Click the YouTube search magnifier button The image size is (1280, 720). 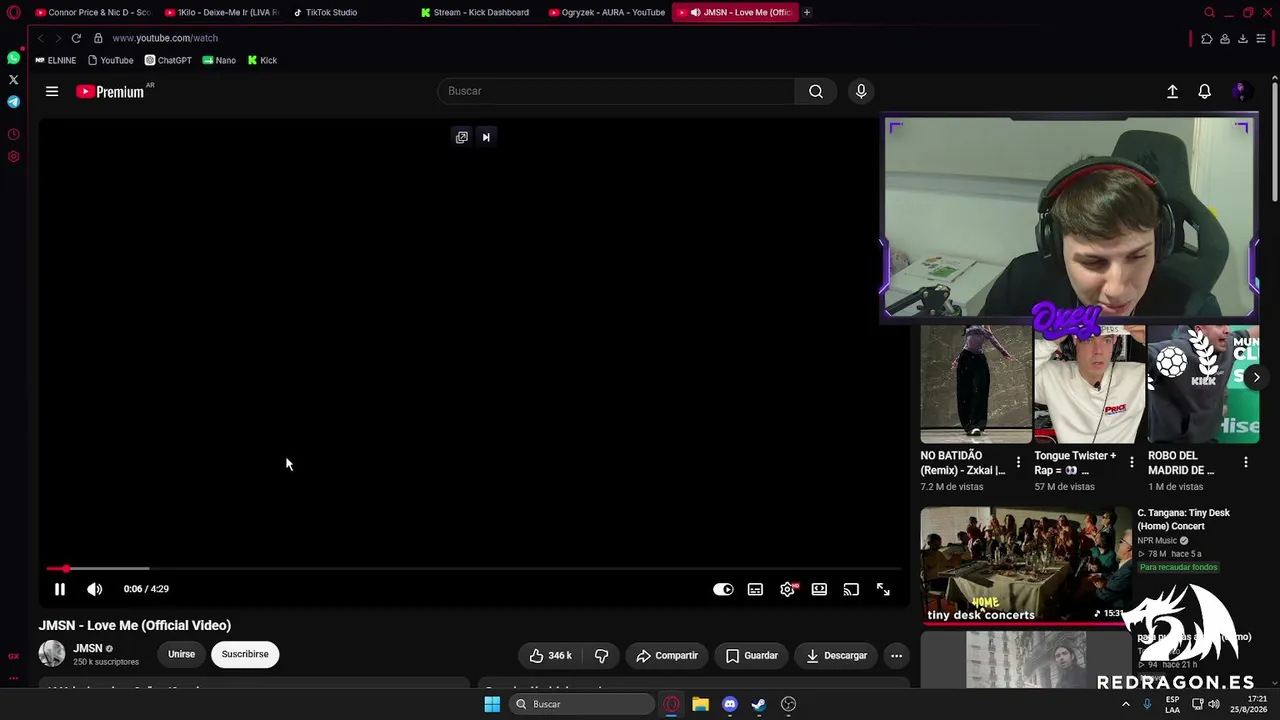pos(816,91)
